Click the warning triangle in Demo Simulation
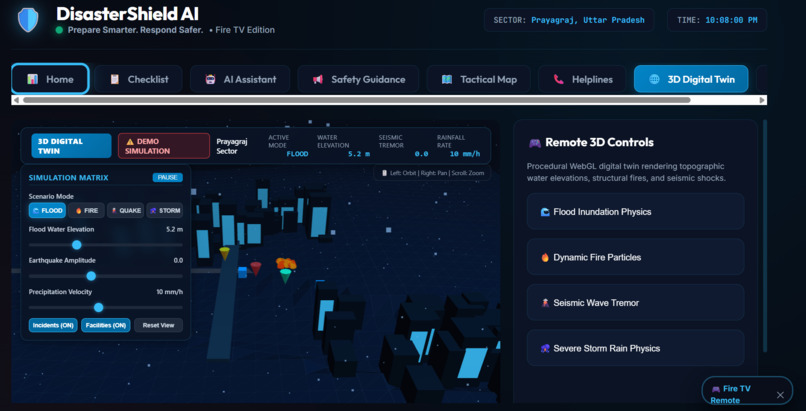 (x=130, y=141)
